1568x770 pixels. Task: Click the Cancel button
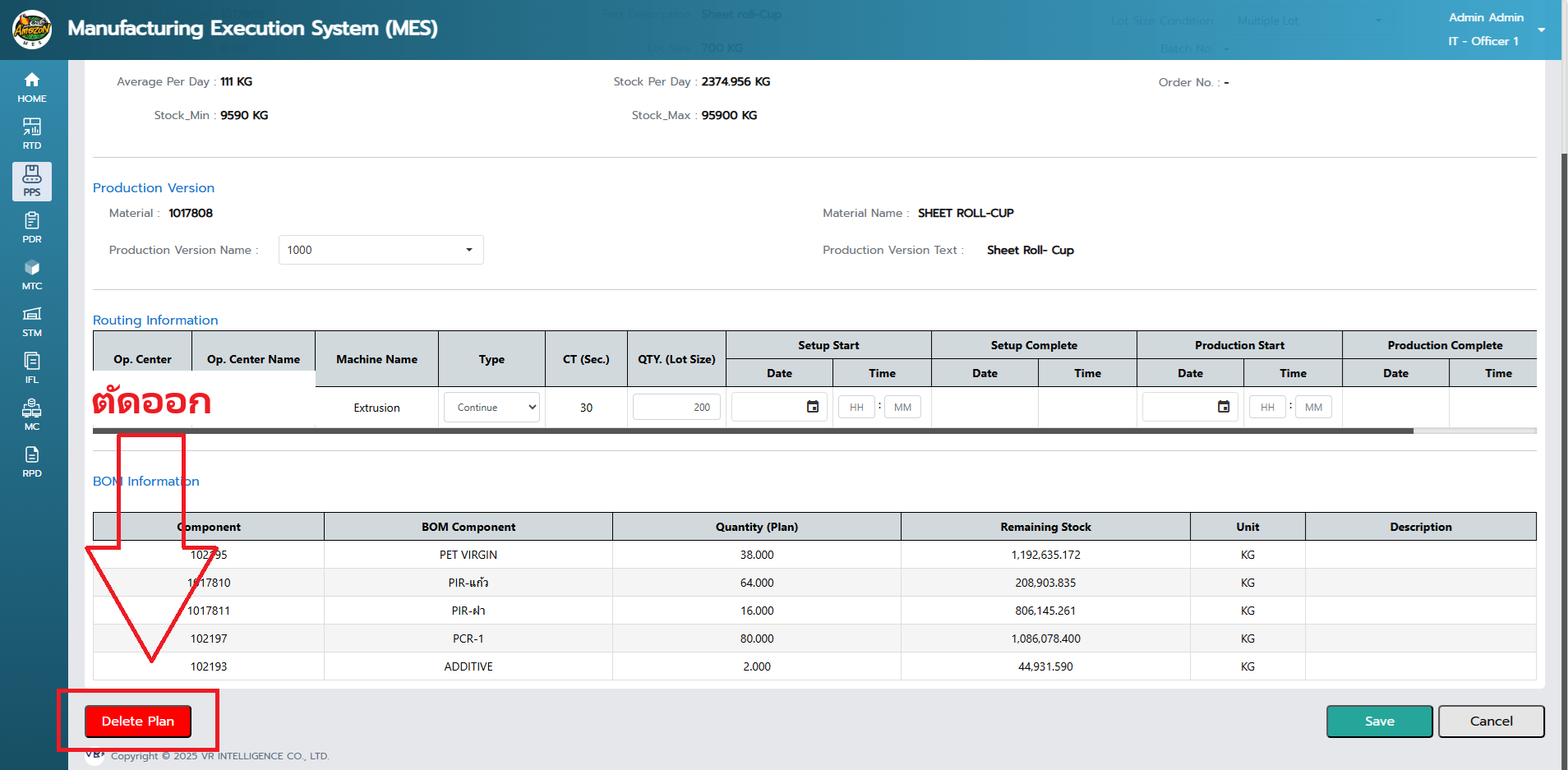(x=1491, y=722)
